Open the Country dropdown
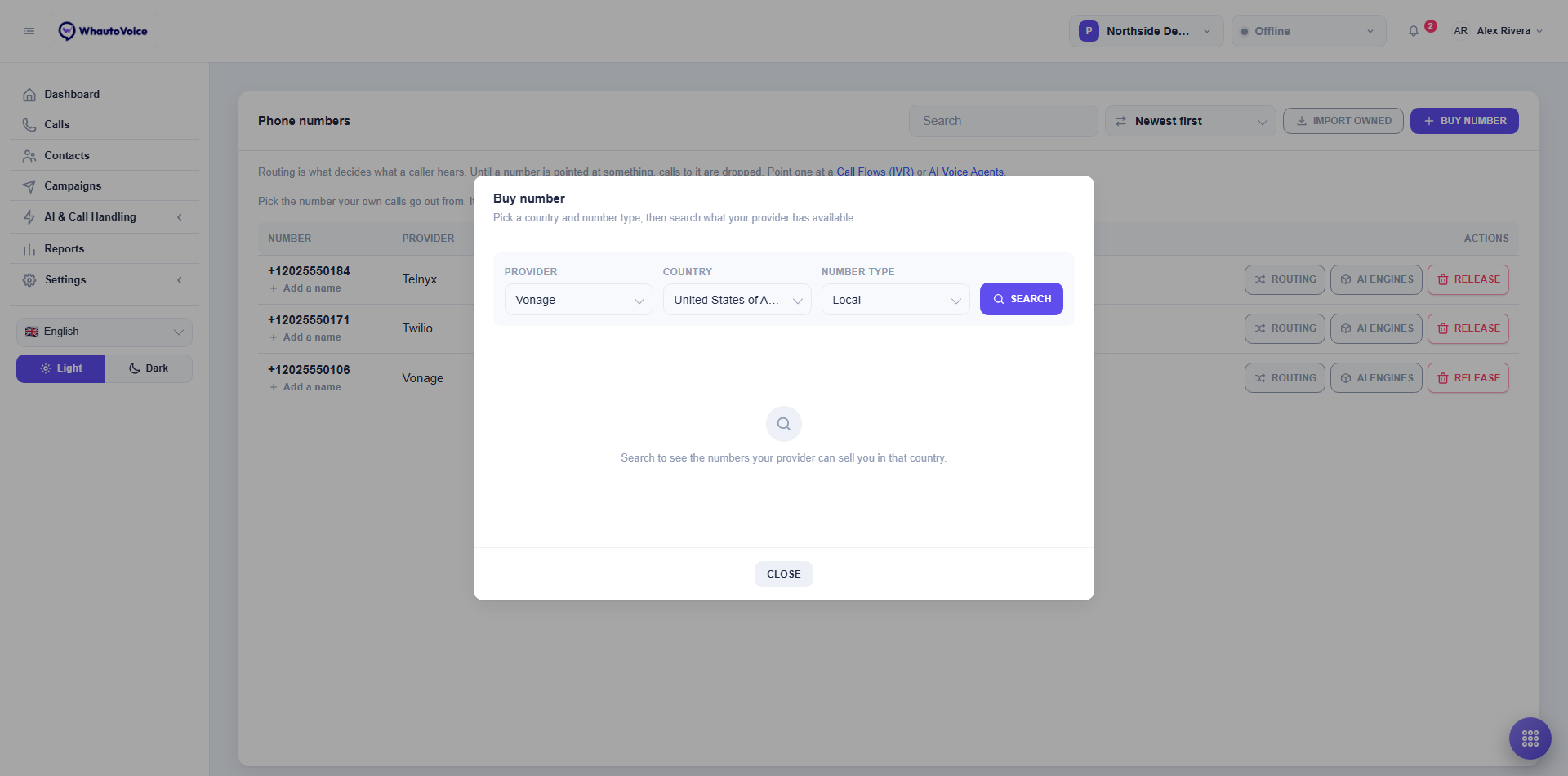Viewport: 1568px width, 776px height. click(x=737, y=300)
